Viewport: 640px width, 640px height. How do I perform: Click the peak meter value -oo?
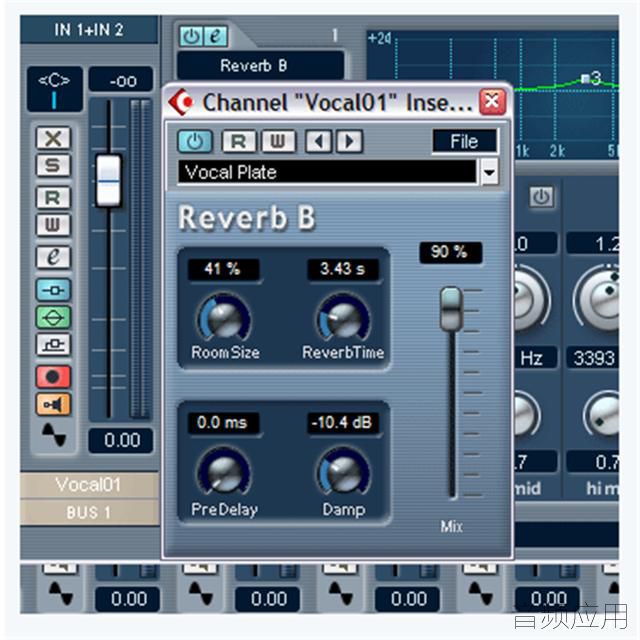pyautogui.click(x=121, y=80)
